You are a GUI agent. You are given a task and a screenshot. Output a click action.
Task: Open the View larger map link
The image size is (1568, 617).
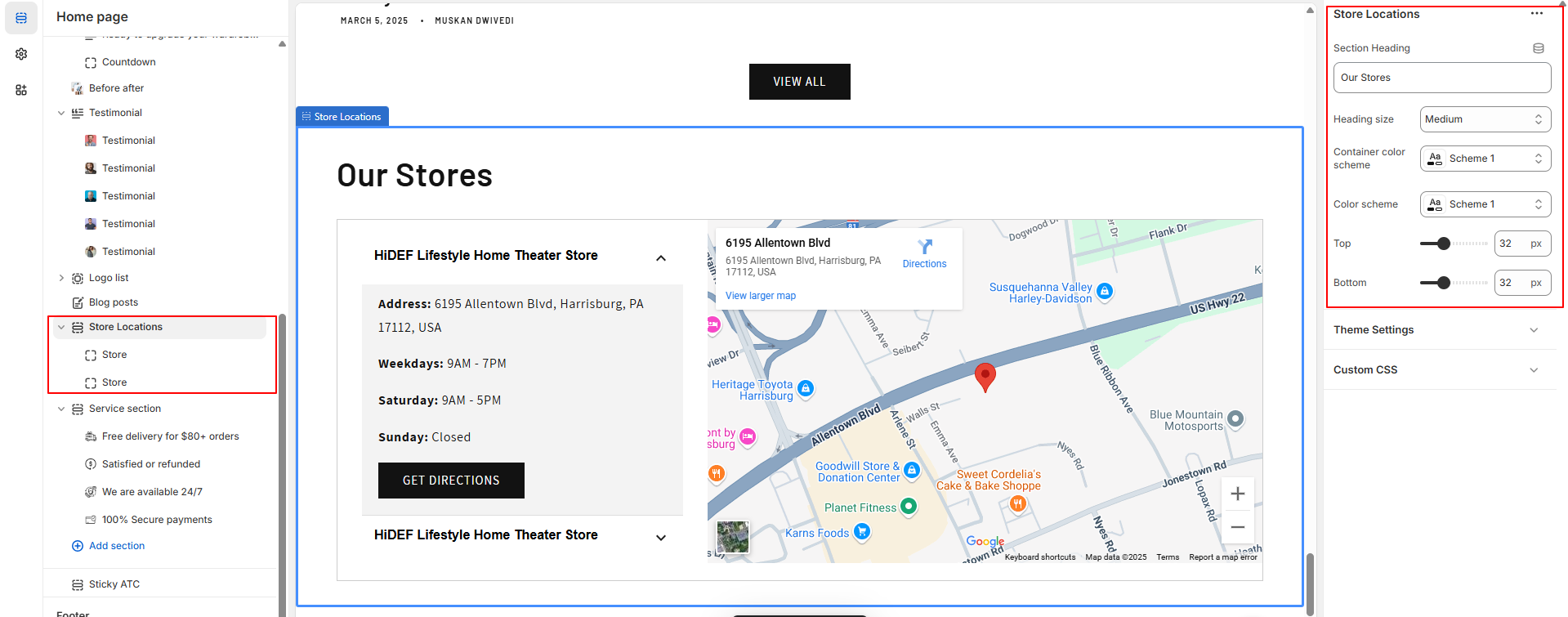click(x=761, y=296)
